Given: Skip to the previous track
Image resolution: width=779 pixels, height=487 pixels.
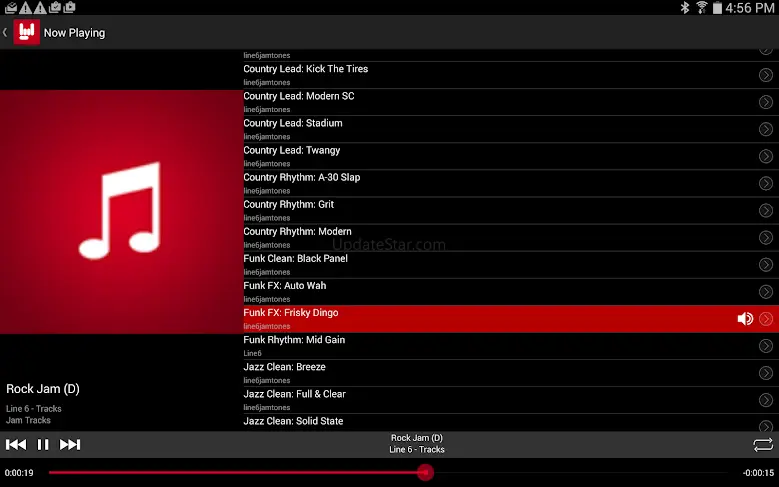Looking at the screenshot, I should click(x=16, y=444).
